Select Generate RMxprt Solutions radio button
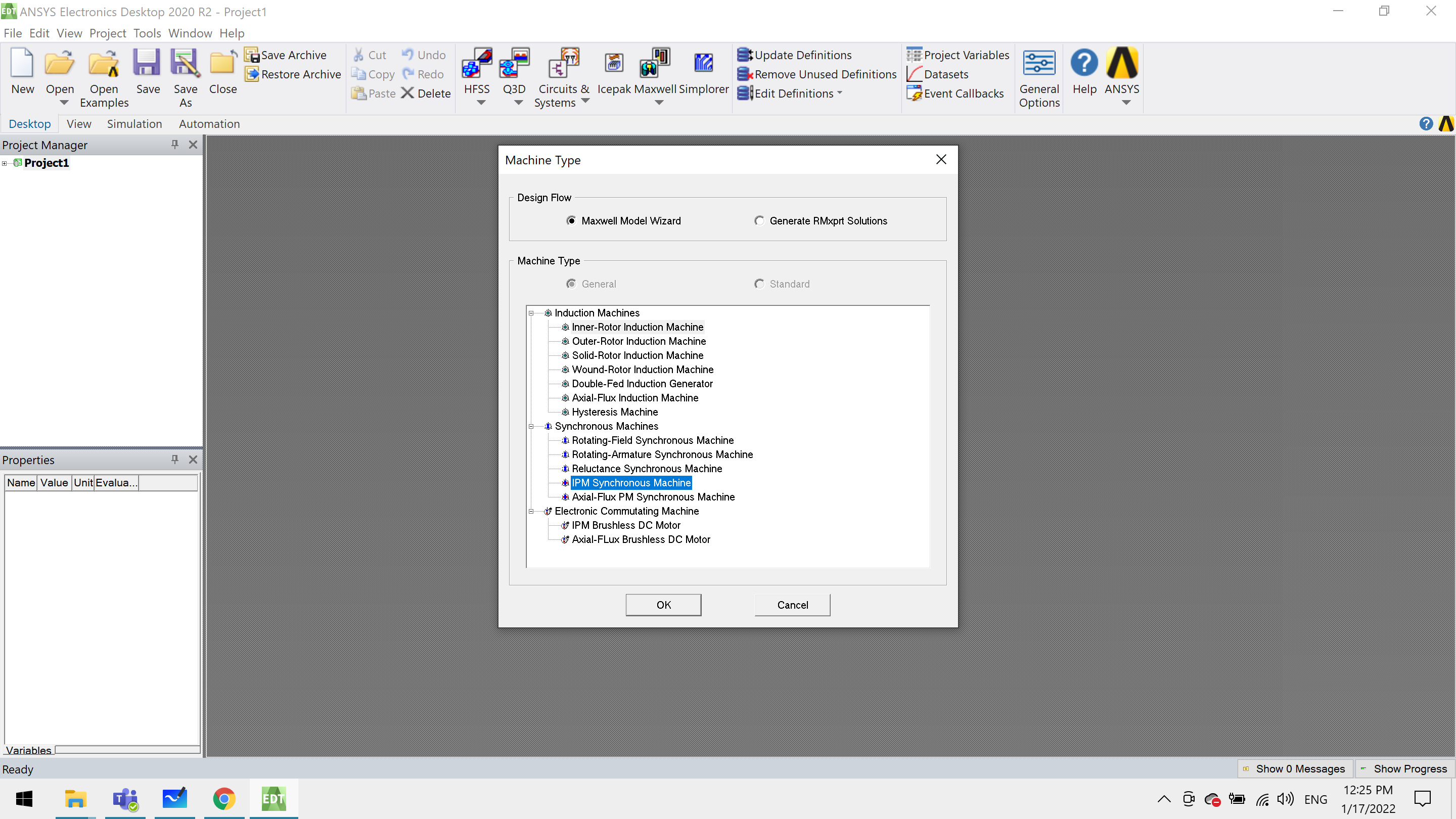 click(759, 221)
